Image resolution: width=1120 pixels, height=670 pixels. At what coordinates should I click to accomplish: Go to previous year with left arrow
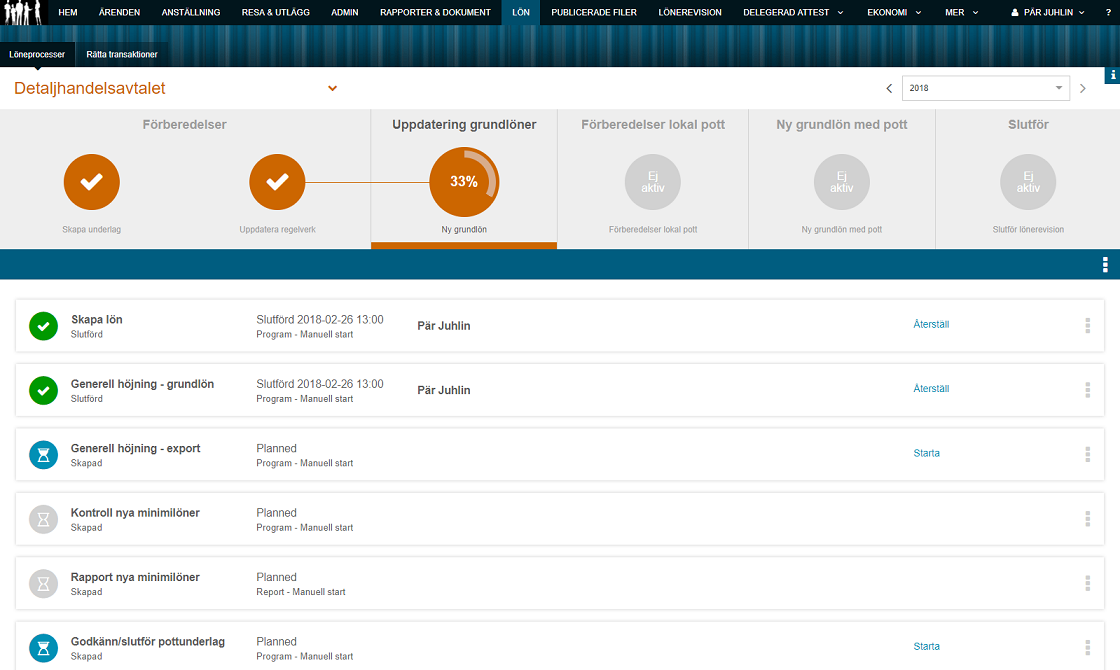pos(889,89)
